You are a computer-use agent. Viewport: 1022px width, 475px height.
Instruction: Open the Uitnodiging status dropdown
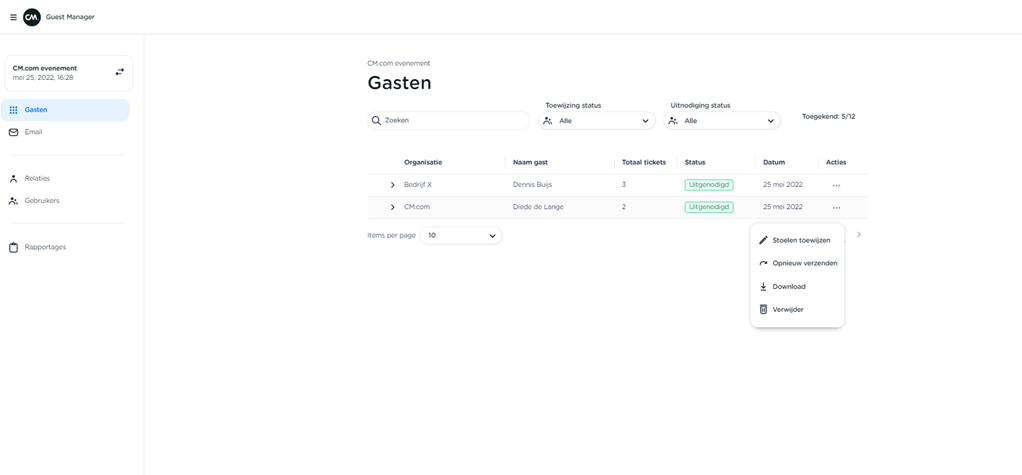pos(722,121)
